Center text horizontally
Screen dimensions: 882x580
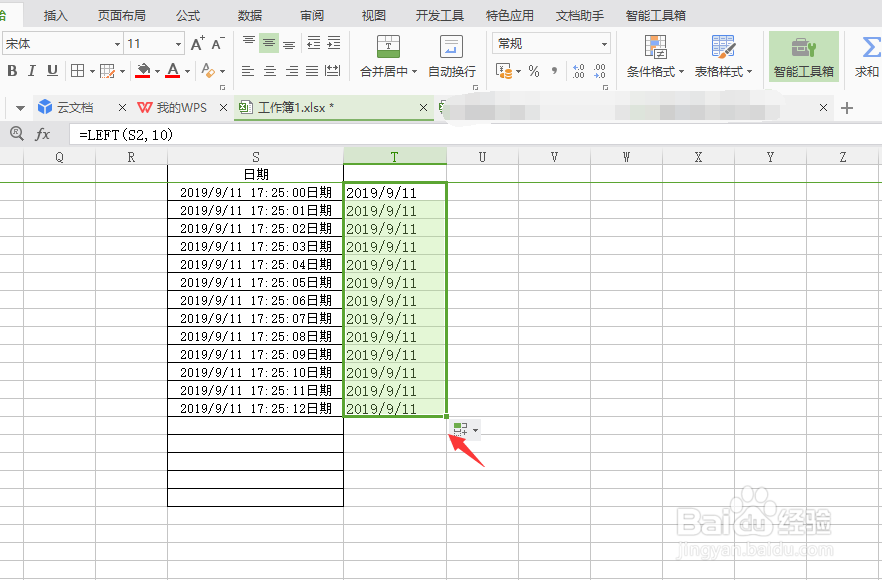pyautogui.click(x=270, y=71)
